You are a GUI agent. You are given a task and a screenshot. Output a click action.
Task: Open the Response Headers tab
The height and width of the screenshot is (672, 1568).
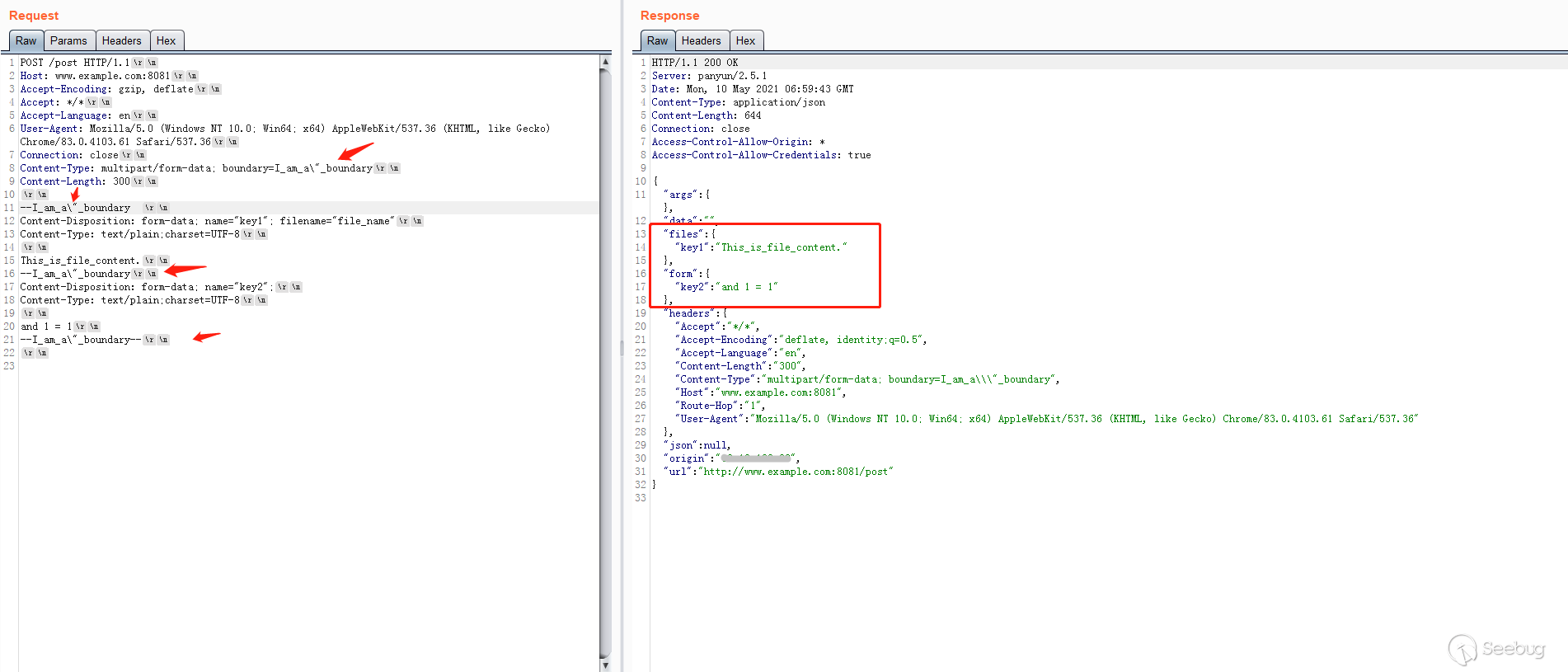pos(701,40)
